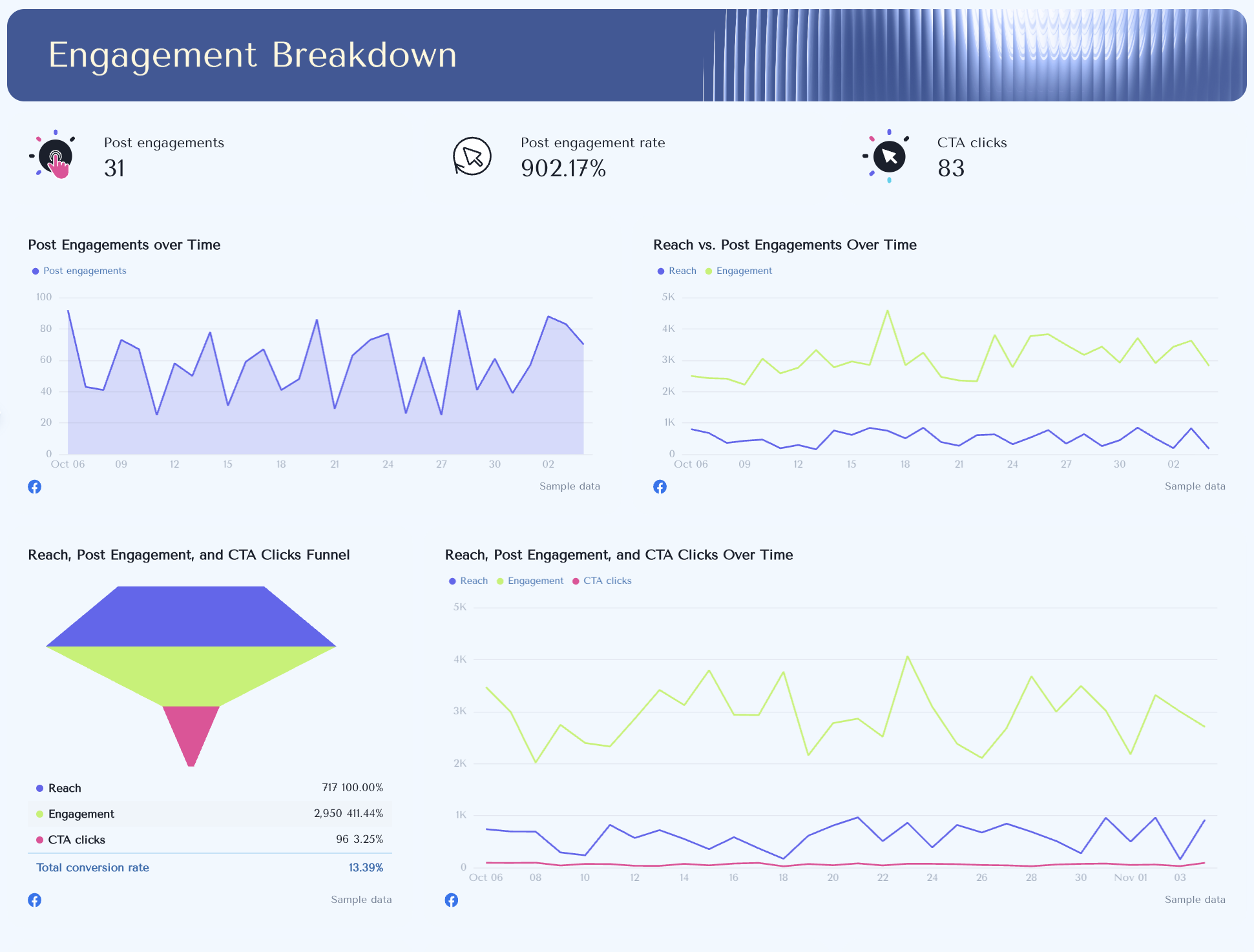Screen dimensions: 1254x952
Task: Click the Engagement Breakdown header title
Action: (251, 55)
